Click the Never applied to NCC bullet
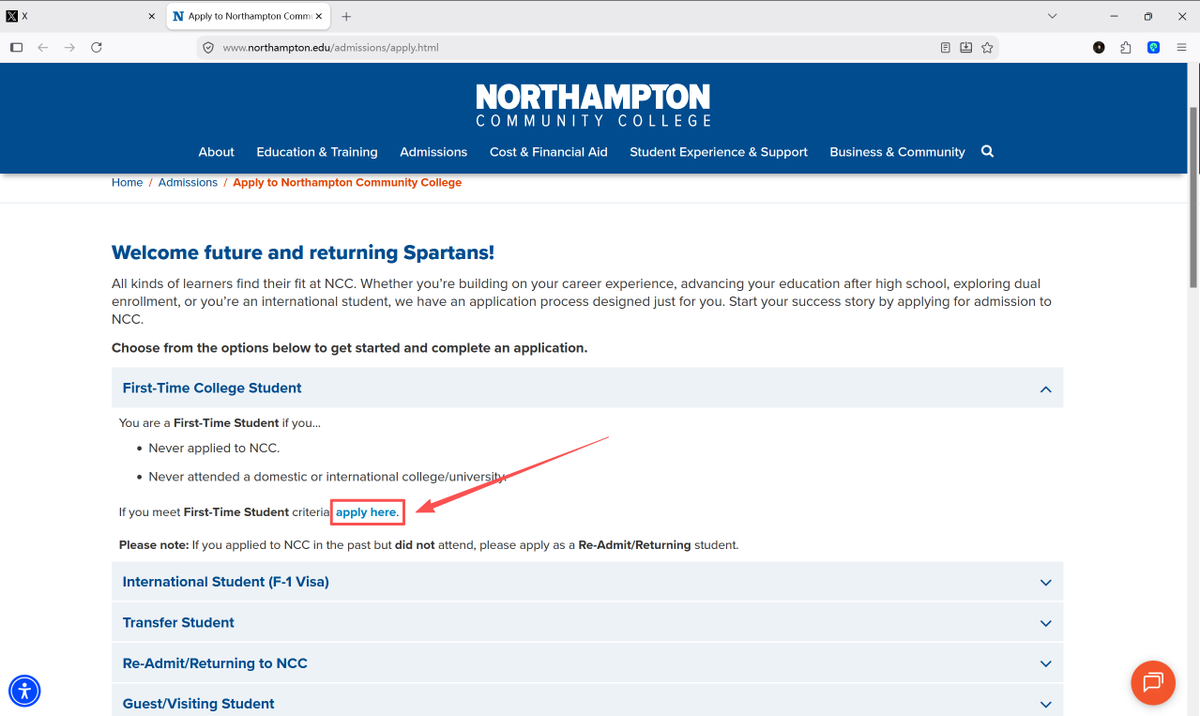The width and height of the screenshot is (1200, 716). click(214, 448)
